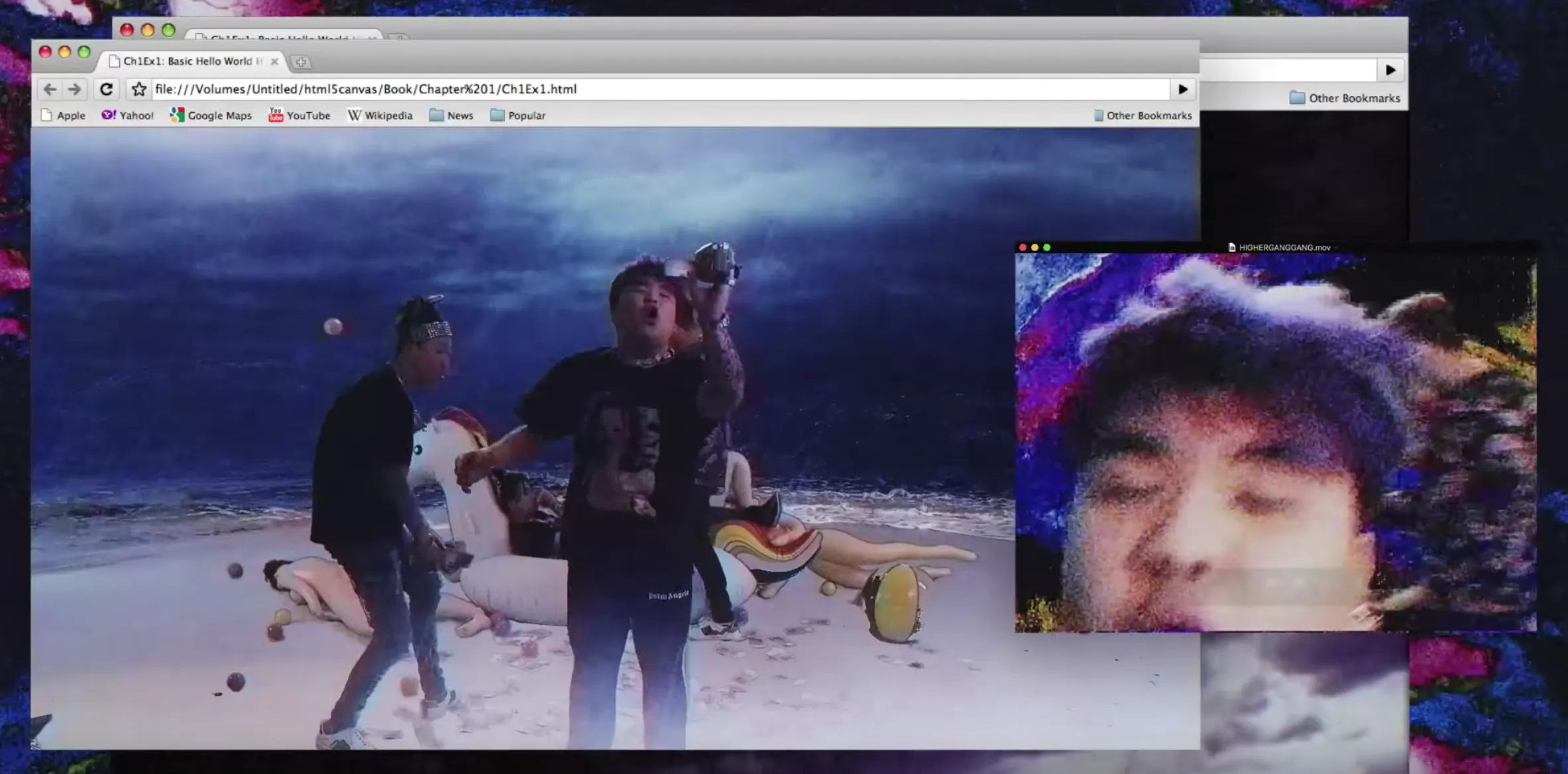Zoom the front browser window with the green button
Image resolution: width=1568 pixels, height=774 pixels.
pos(84,52)
